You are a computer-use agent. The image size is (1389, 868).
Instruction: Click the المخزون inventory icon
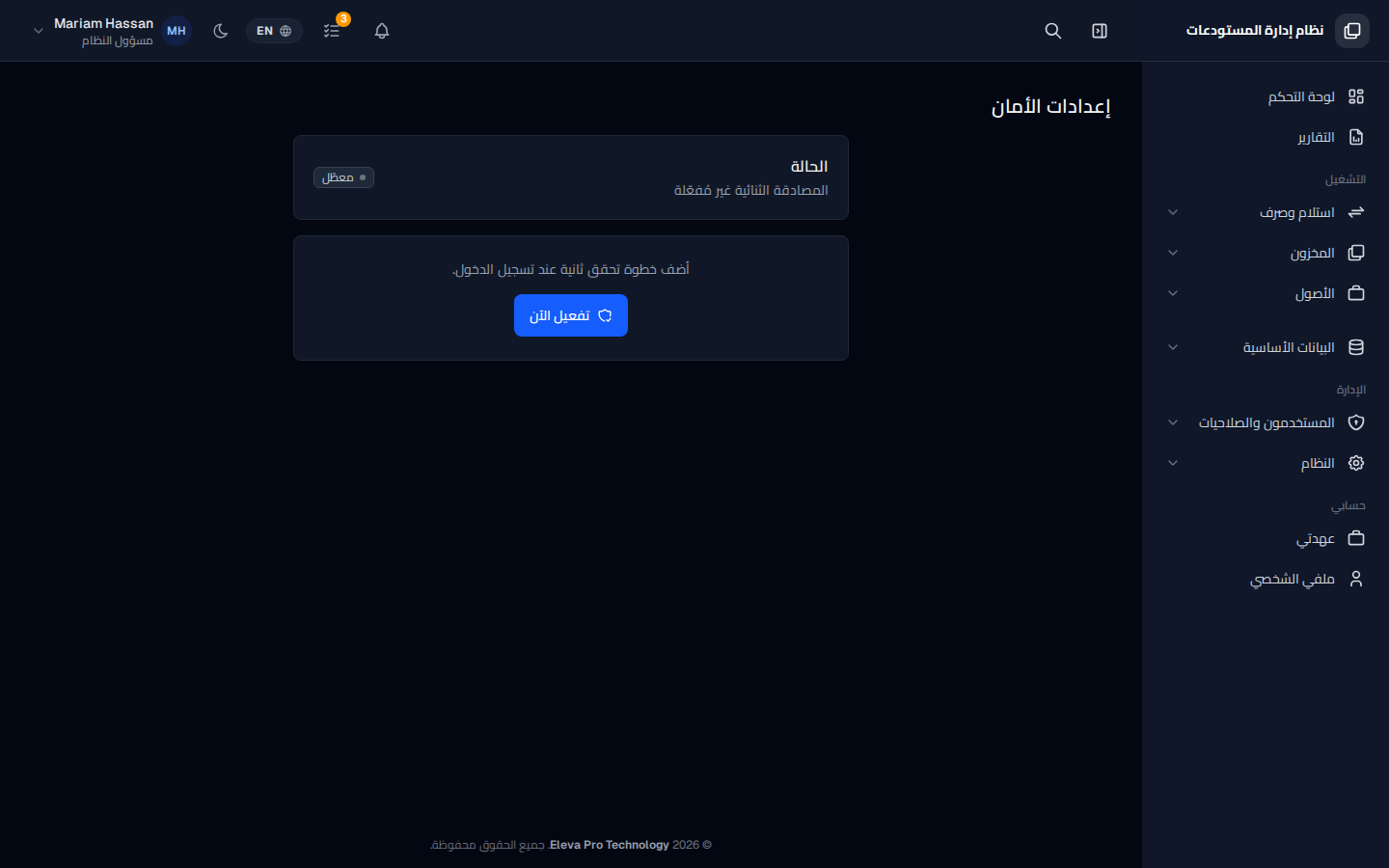[1356, 253]
